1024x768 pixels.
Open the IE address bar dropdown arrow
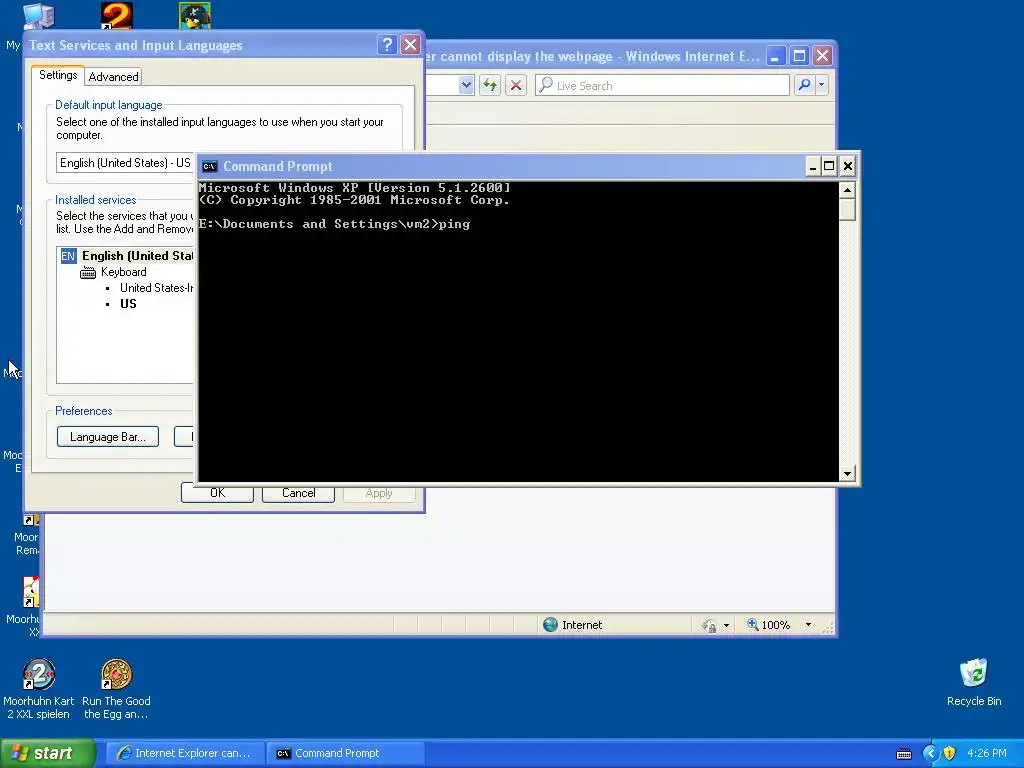(x=466, y=85)
